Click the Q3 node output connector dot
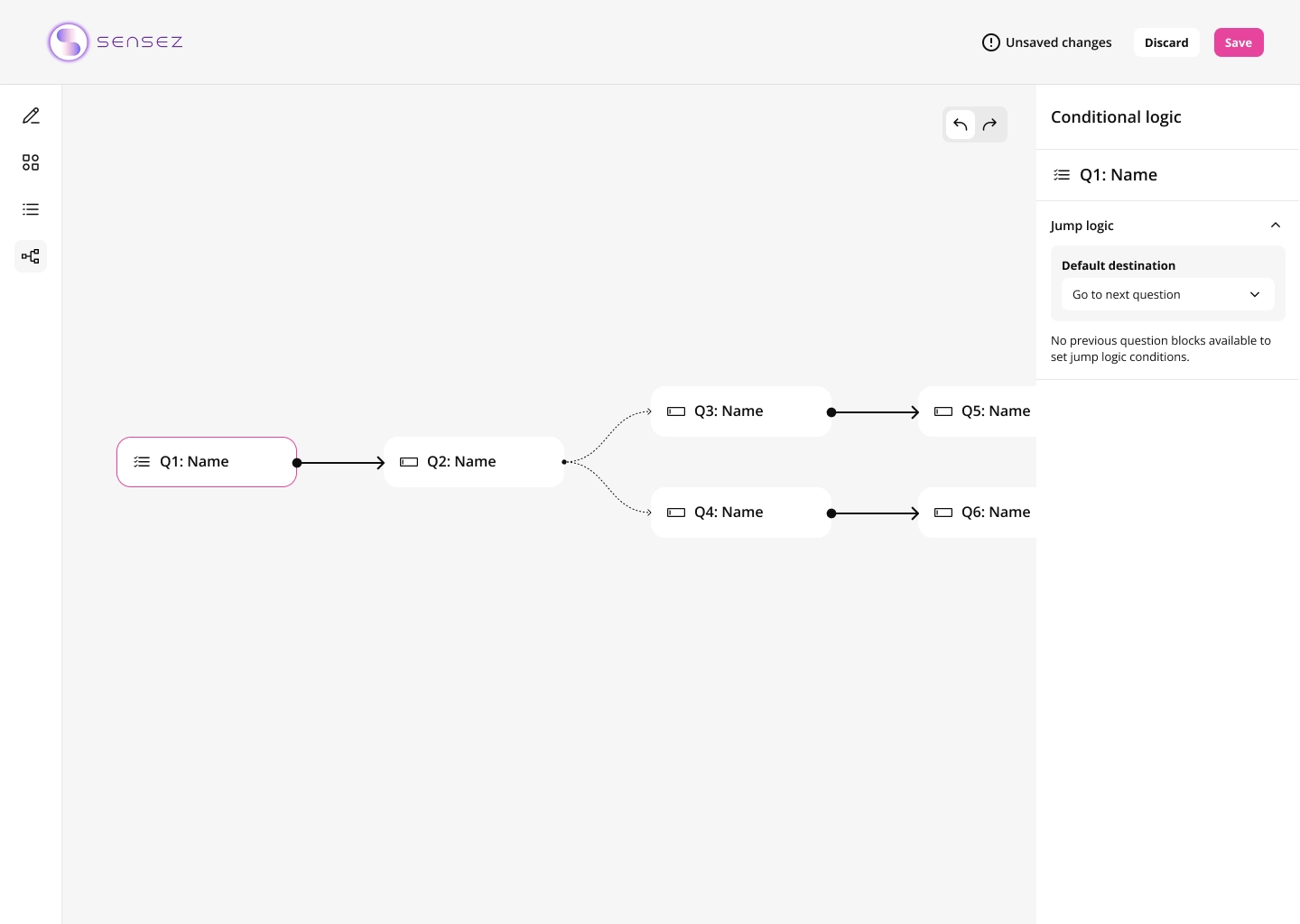This screenshot has width=1300, height=924. pyautogui.click(x=831, y=412)
